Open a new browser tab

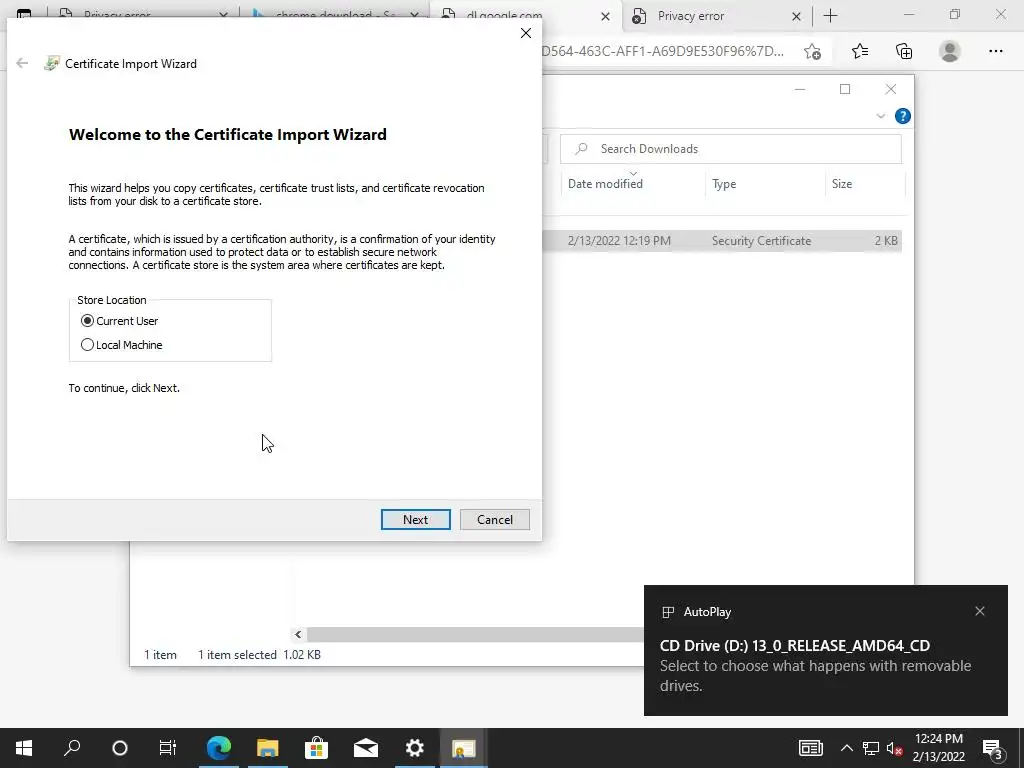click(831, 16)
